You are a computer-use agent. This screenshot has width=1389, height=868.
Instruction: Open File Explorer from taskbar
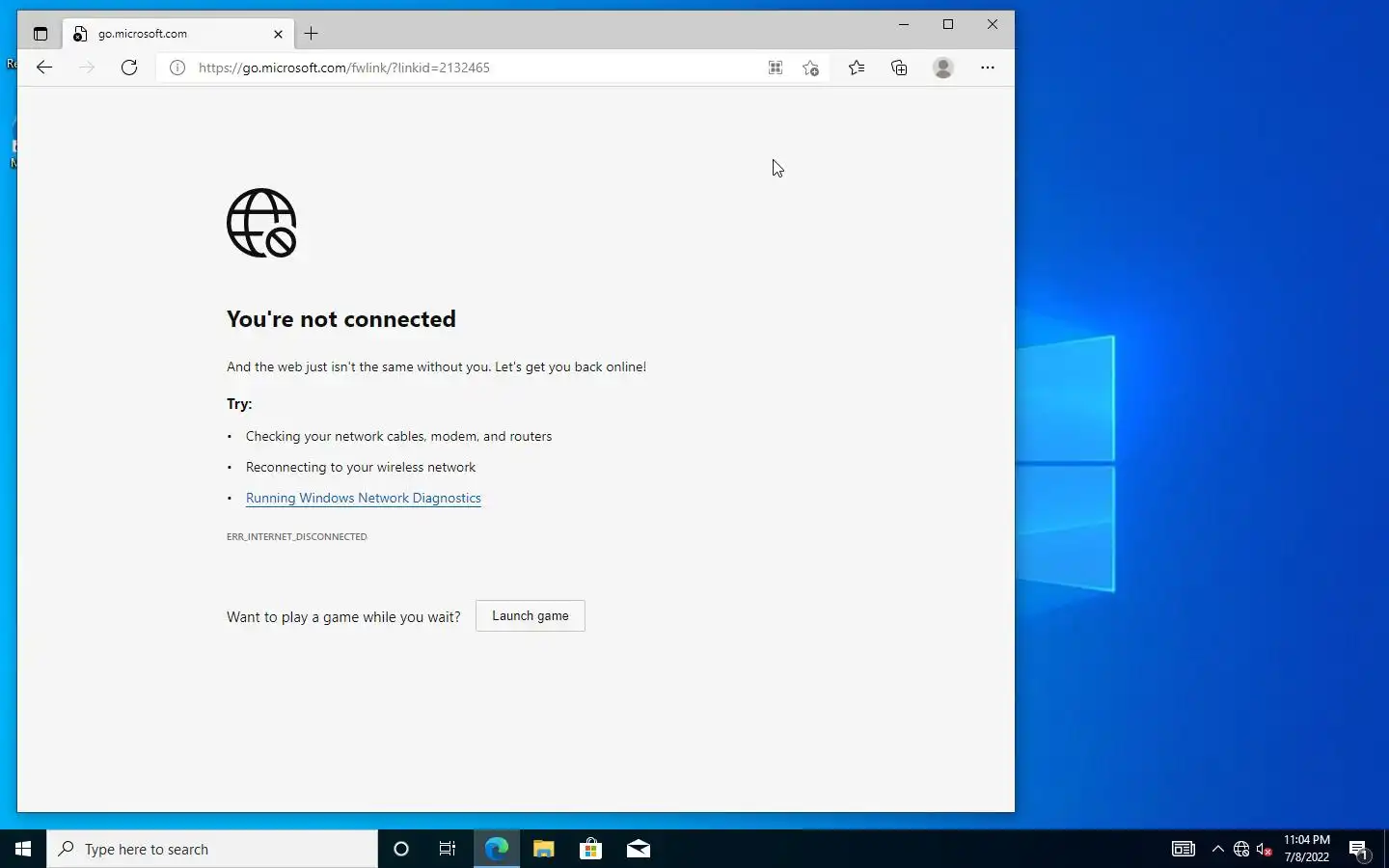(x=544, y=849)
